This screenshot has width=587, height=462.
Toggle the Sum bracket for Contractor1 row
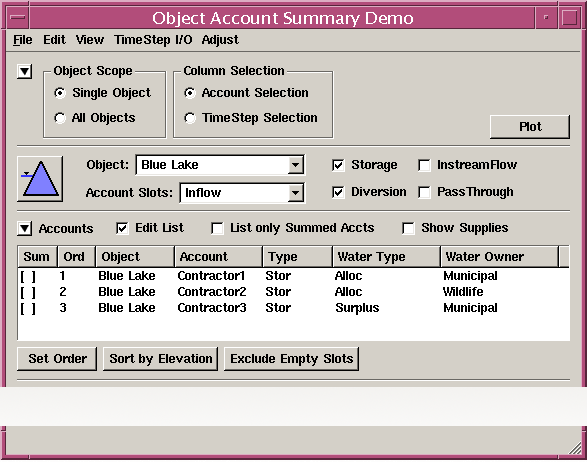tap(28, 276)
